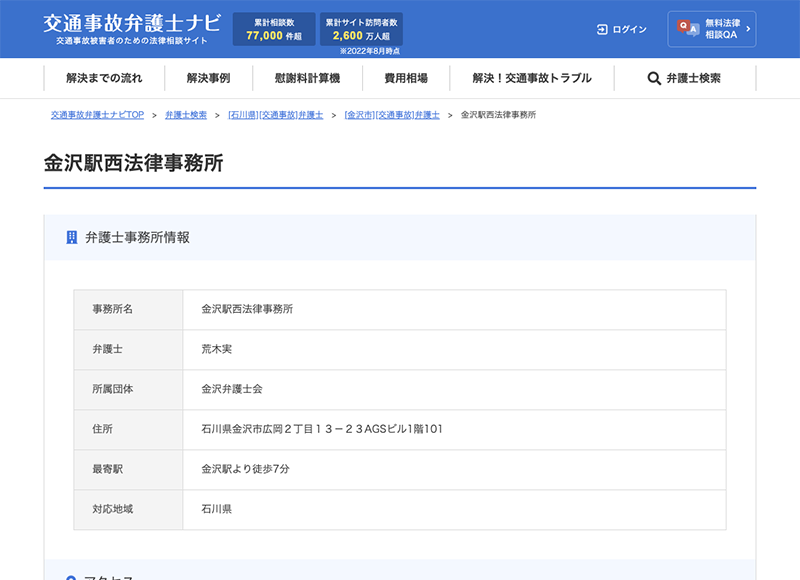Open 解決！交通事故トラブル menu item

click(x=532, y=78)
